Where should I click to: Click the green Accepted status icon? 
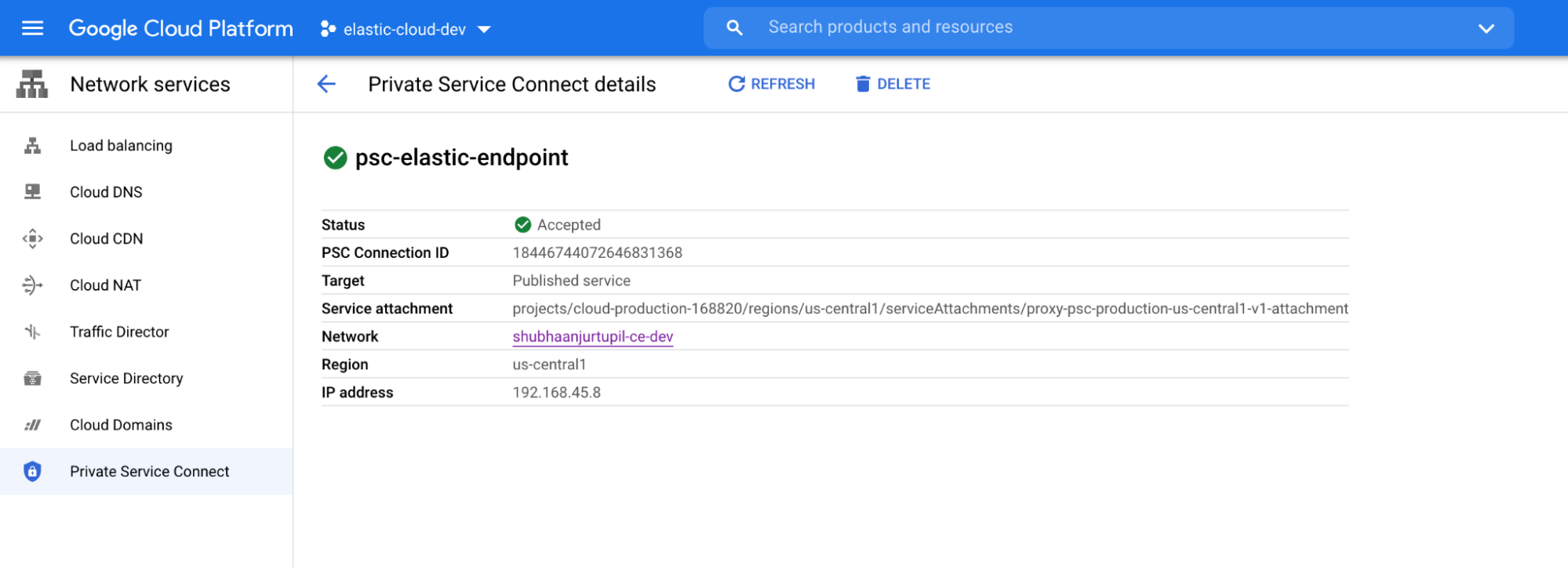tap(522, 225)
